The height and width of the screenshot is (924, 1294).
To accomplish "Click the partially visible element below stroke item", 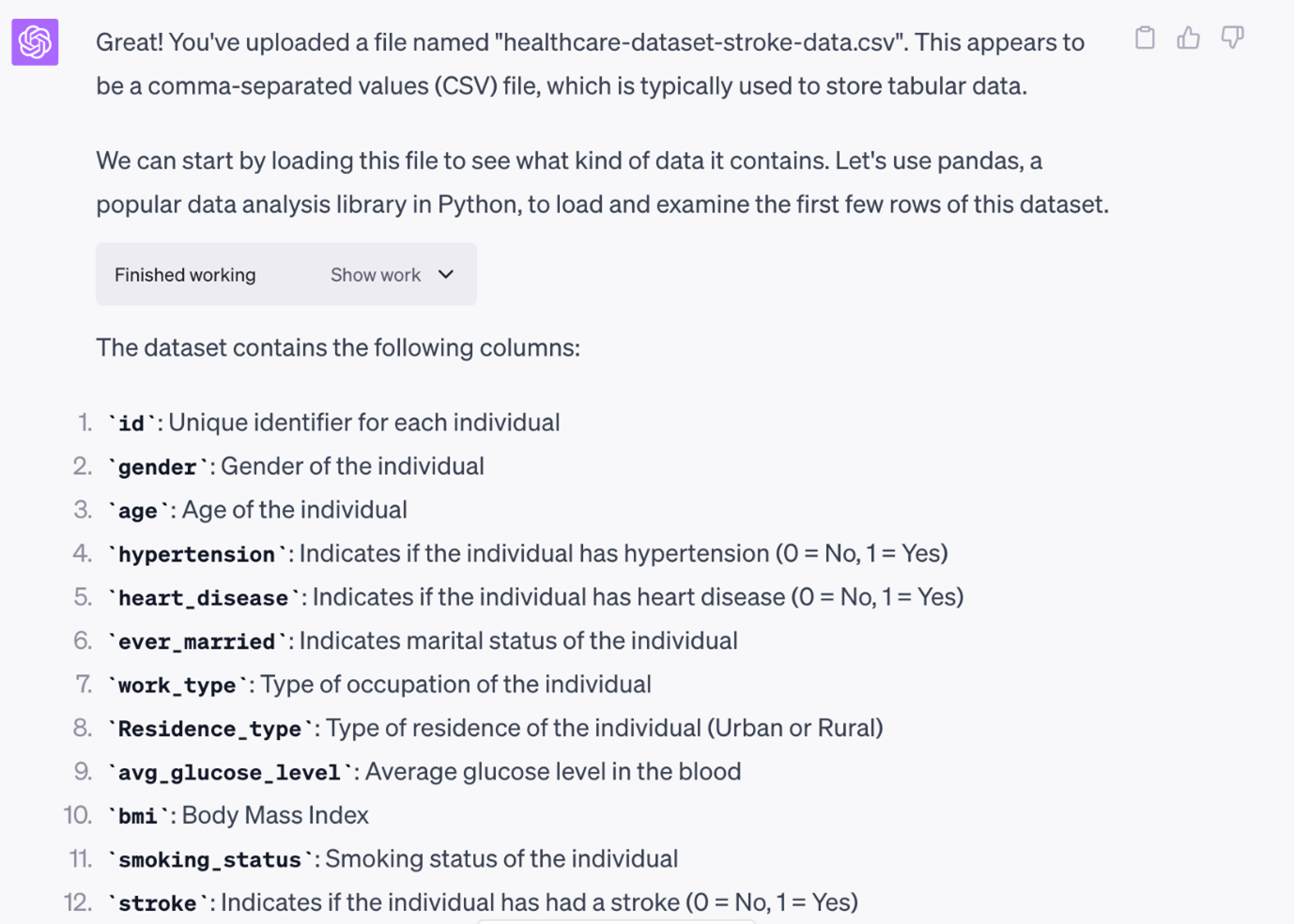I will [x=616, y=921].
